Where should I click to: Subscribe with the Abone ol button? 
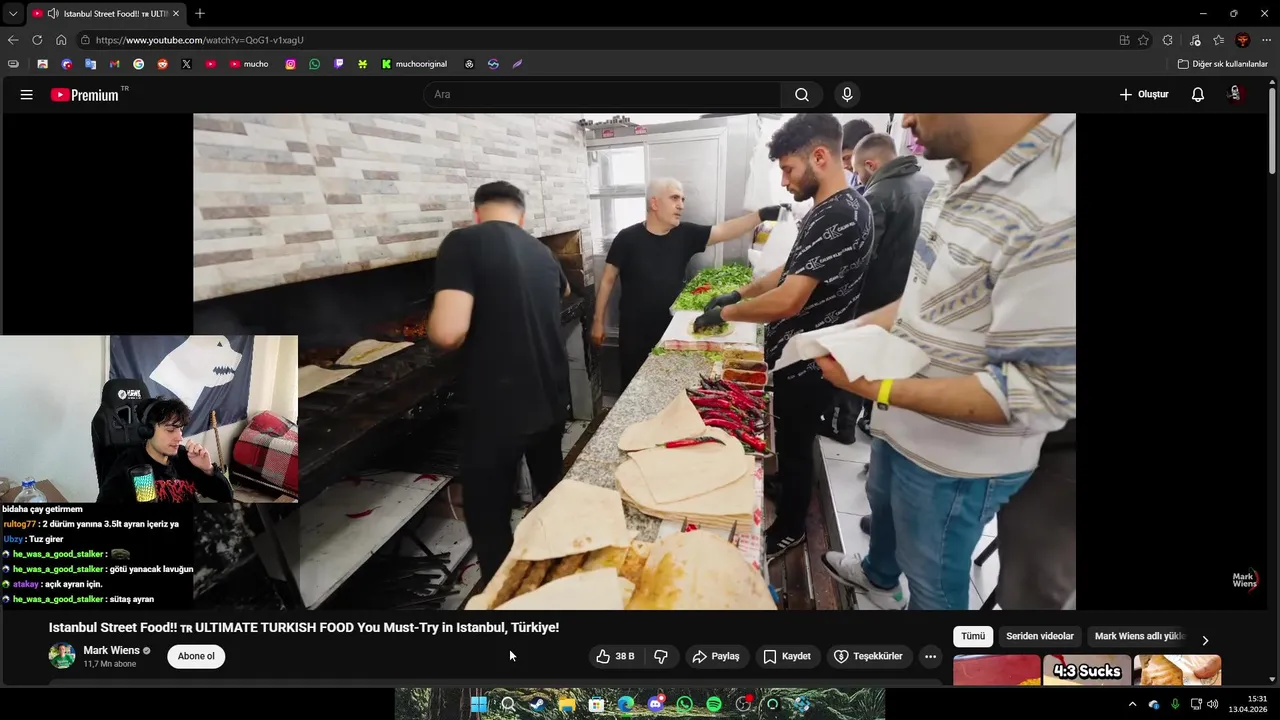(x=196, y=656)
